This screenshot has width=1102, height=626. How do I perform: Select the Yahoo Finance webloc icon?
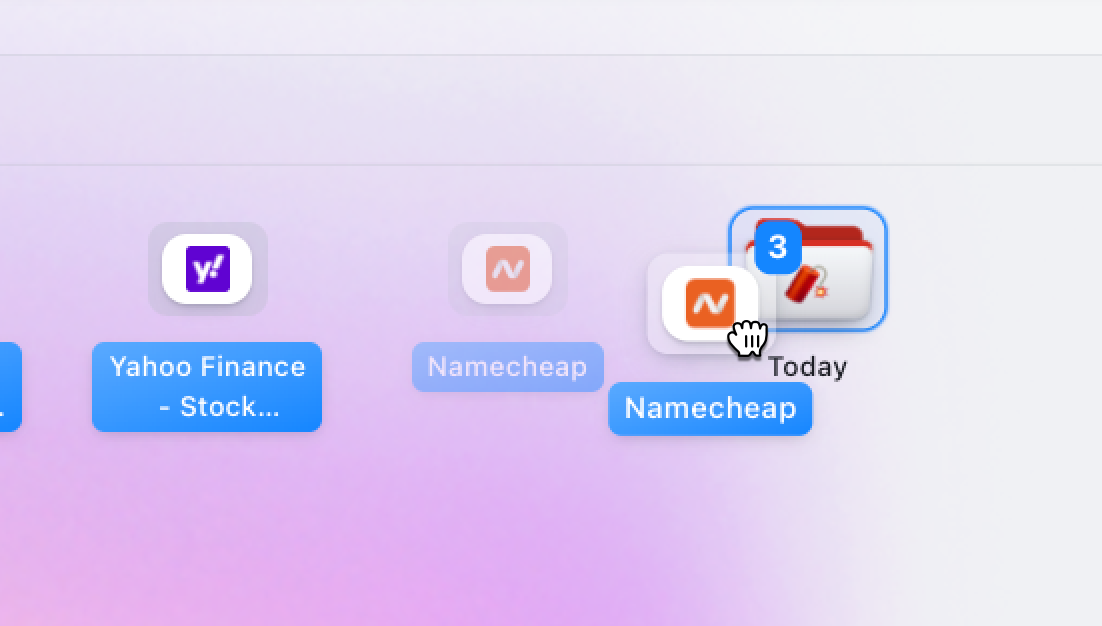[207, 269]
